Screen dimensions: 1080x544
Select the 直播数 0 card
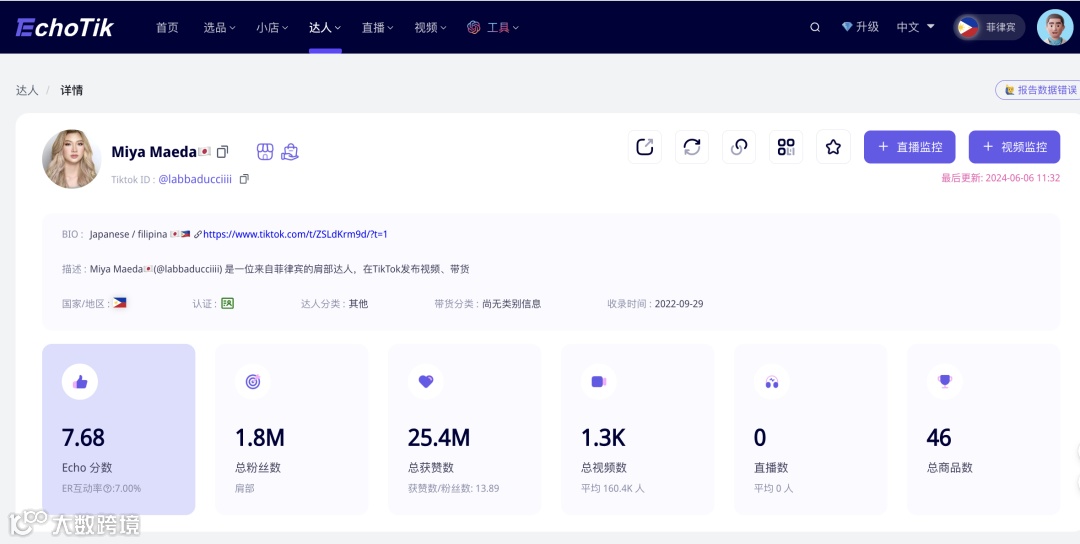[810, 429]
